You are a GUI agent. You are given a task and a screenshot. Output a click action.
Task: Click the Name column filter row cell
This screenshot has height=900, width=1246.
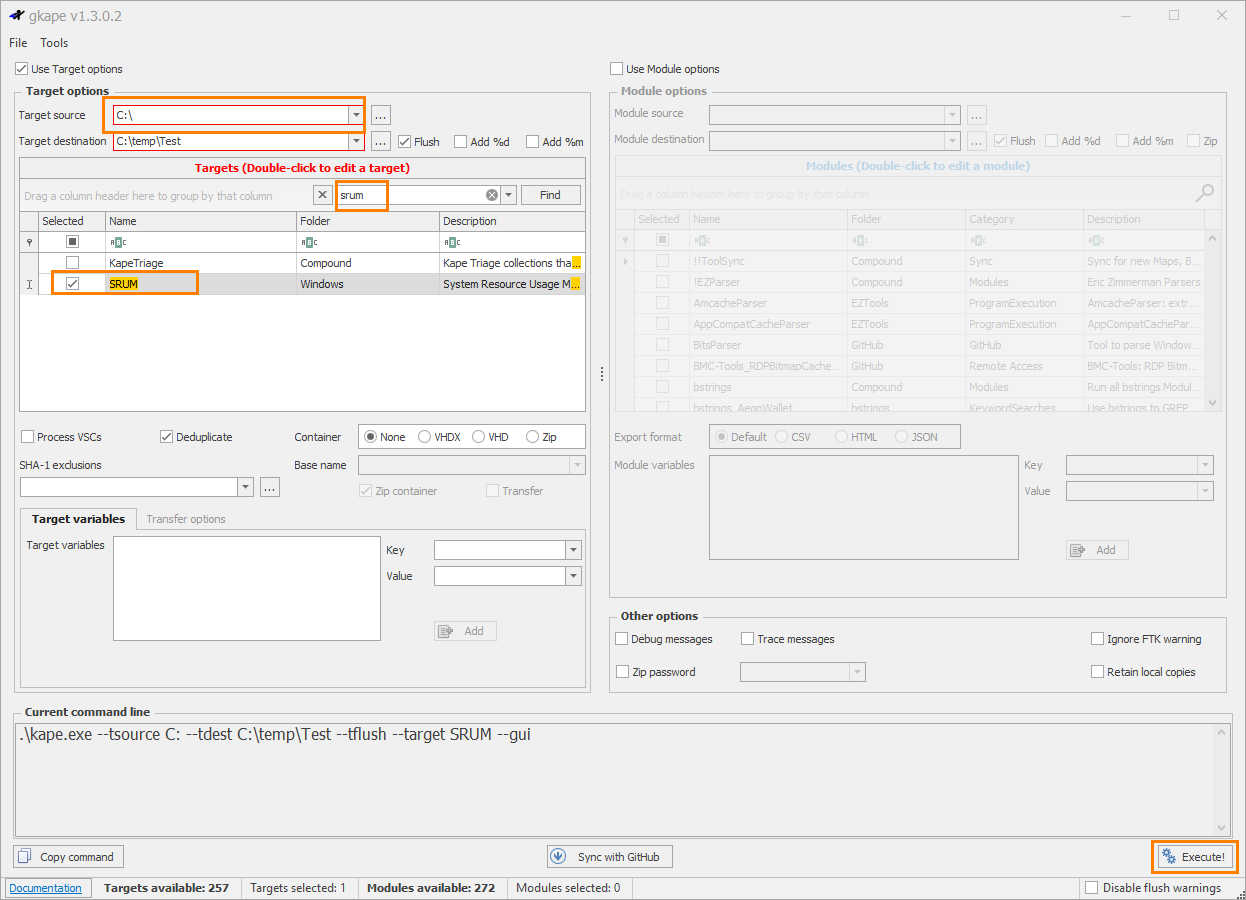(201, 242)
